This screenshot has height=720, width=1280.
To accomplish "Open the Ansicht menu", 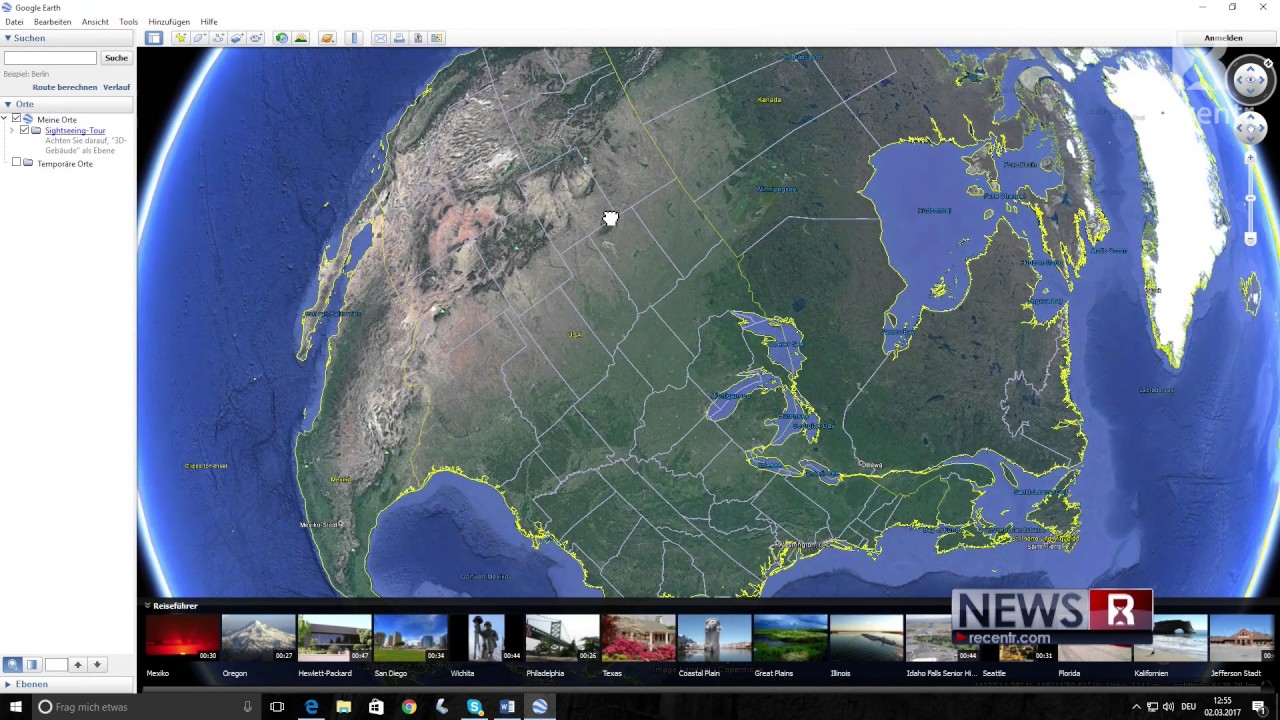I will (x=95, y=22).
